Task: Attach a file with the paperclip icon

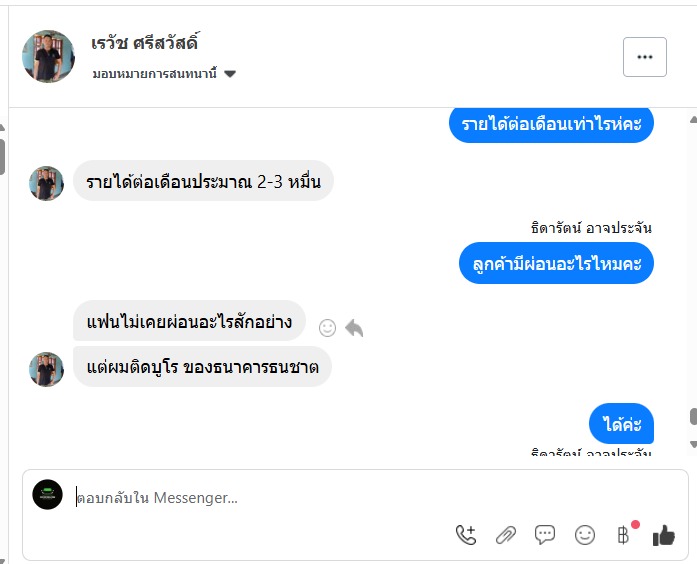Action: (506, 535)
